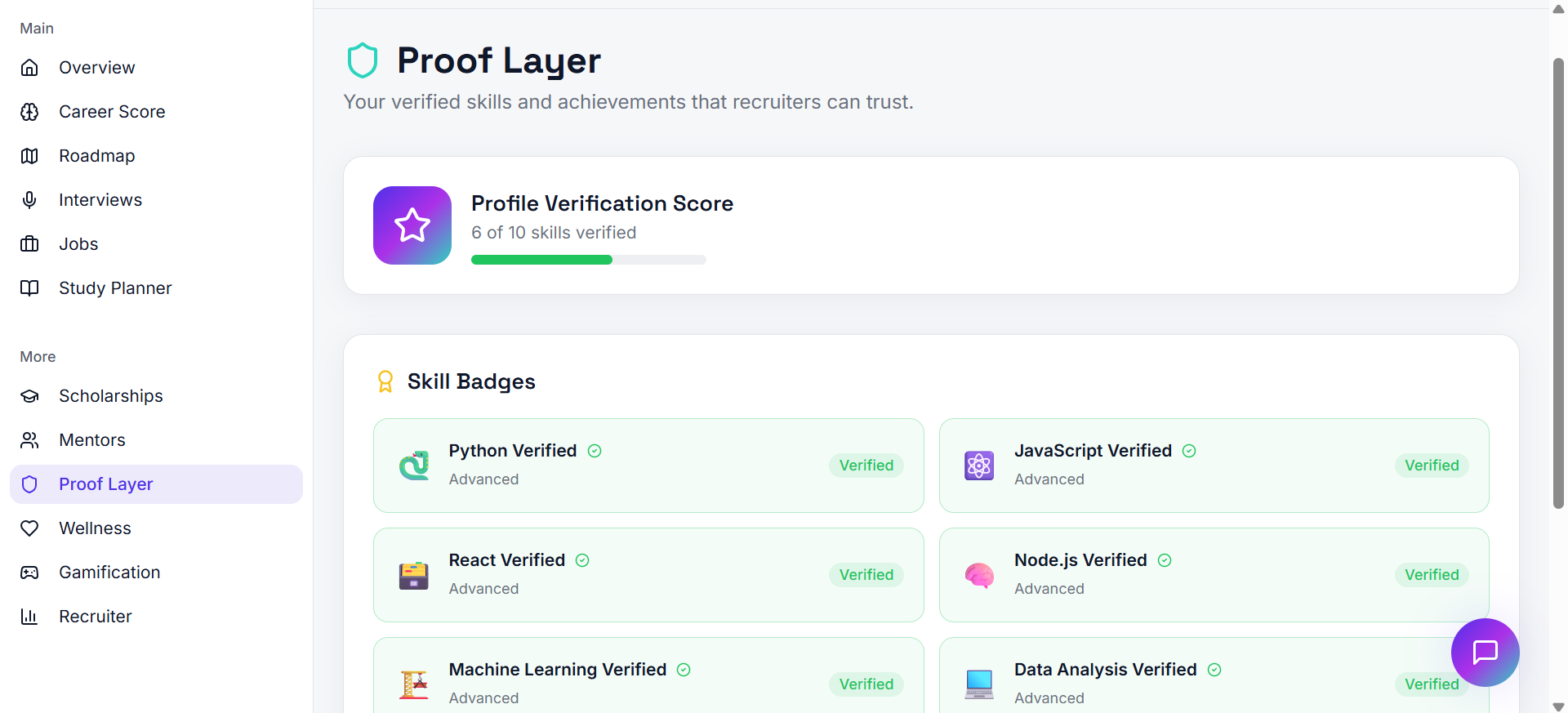The image size is (1568, 713).
Task: Open the Scholarships link
Action: click(x=156, y=396)
